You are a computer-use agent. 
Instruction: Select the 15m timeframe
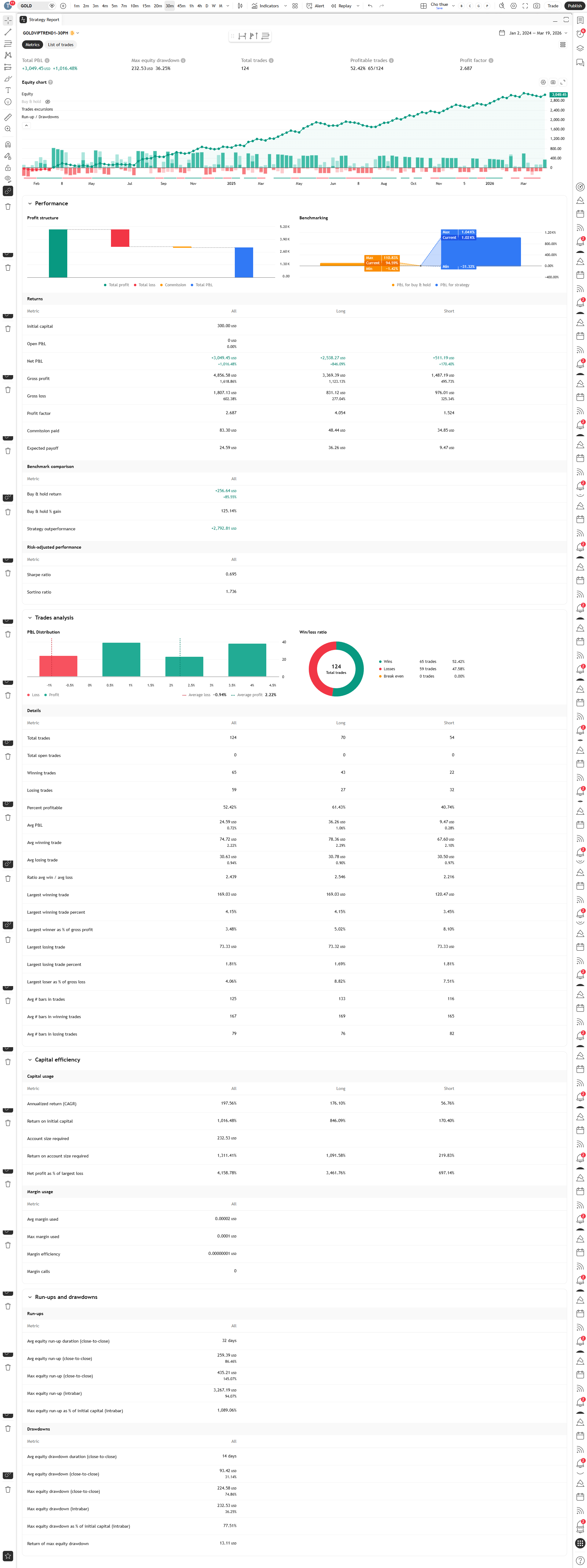point(146,6)
